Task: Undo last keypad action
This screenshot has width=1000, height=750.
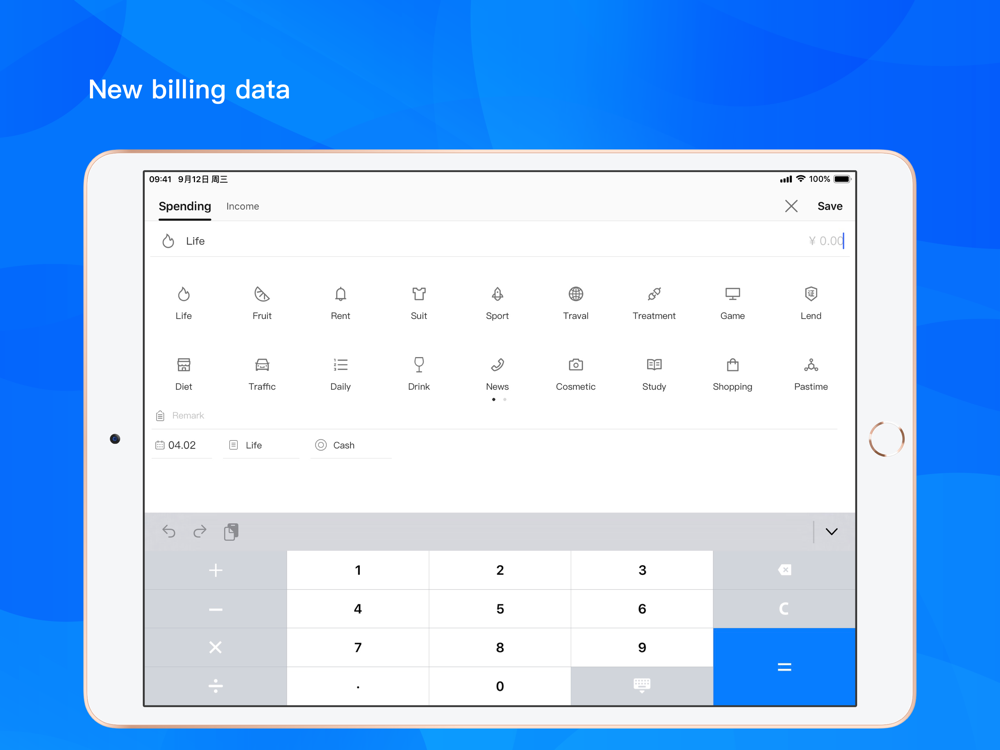Action: coord(169,531)
